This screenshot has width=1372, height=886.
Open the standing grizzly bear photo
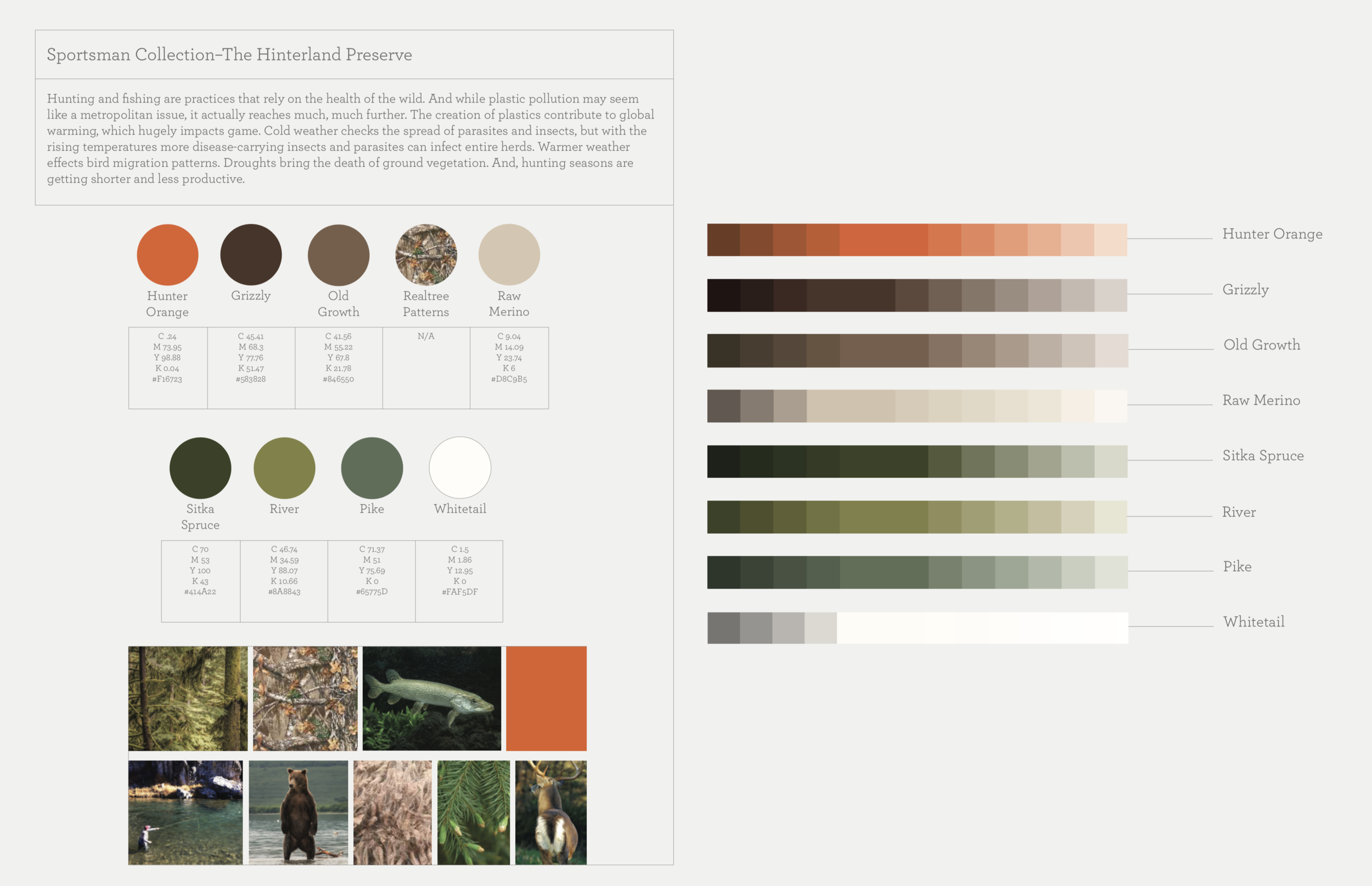pyautogui.click(x=298, y=812)
